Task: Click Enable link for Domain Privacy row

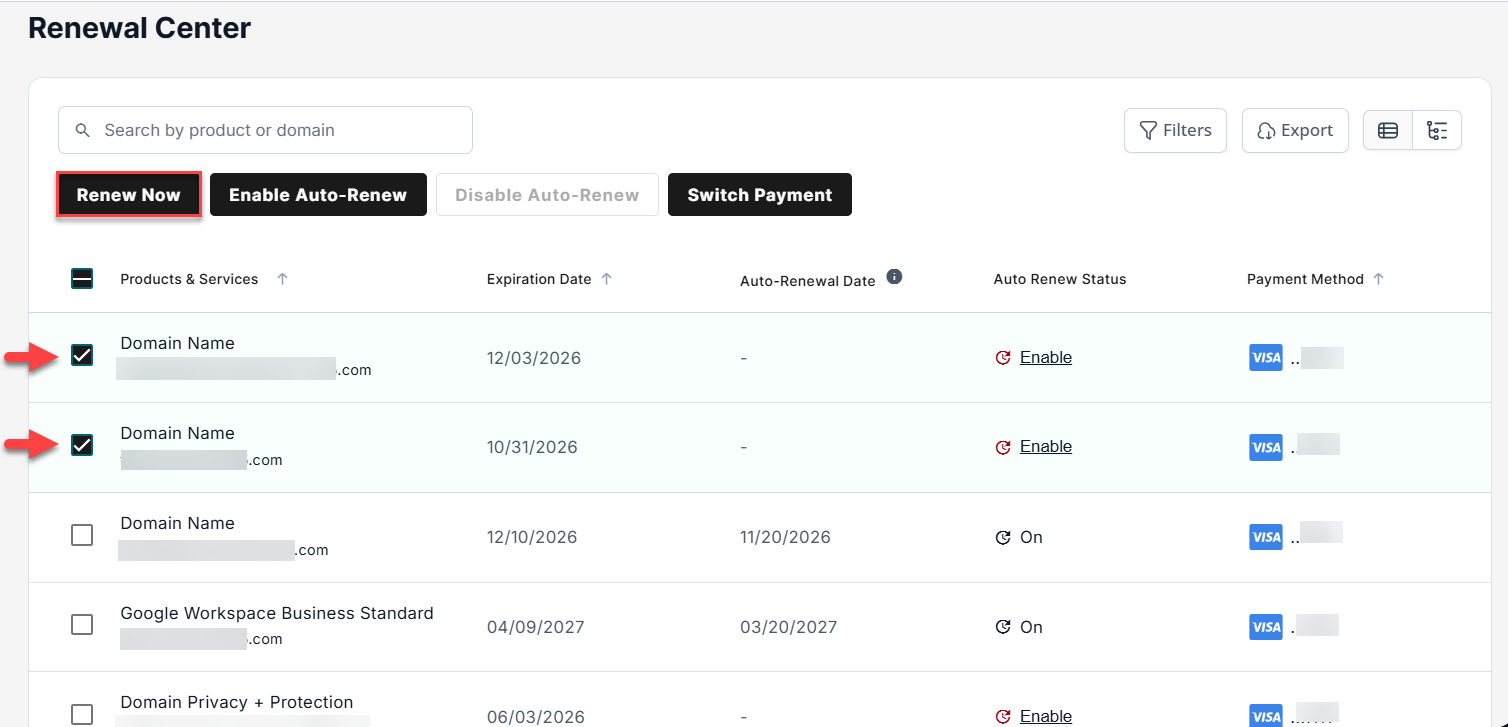Action: 1046,716
